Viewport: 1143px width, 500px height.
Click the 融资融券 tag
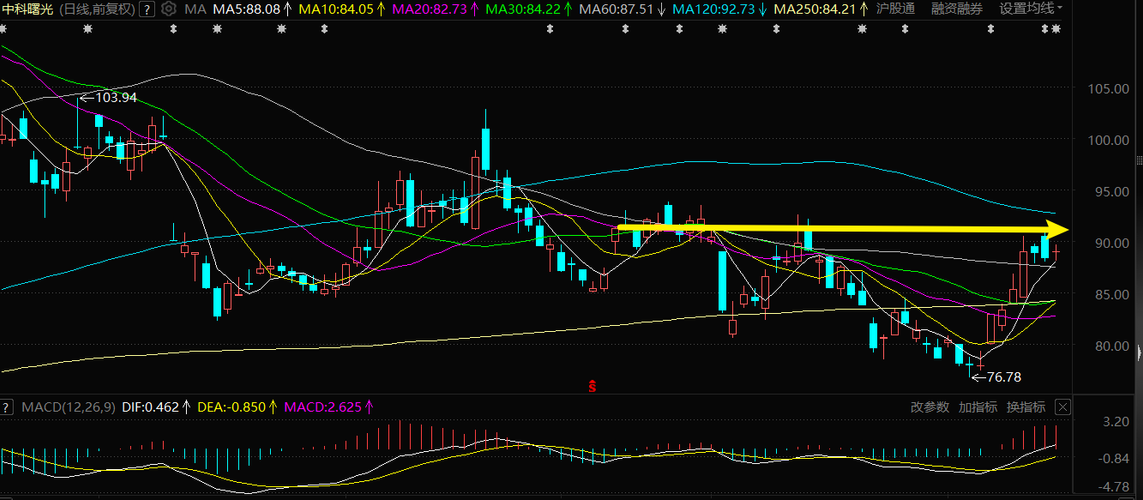(x=956, y=9)
